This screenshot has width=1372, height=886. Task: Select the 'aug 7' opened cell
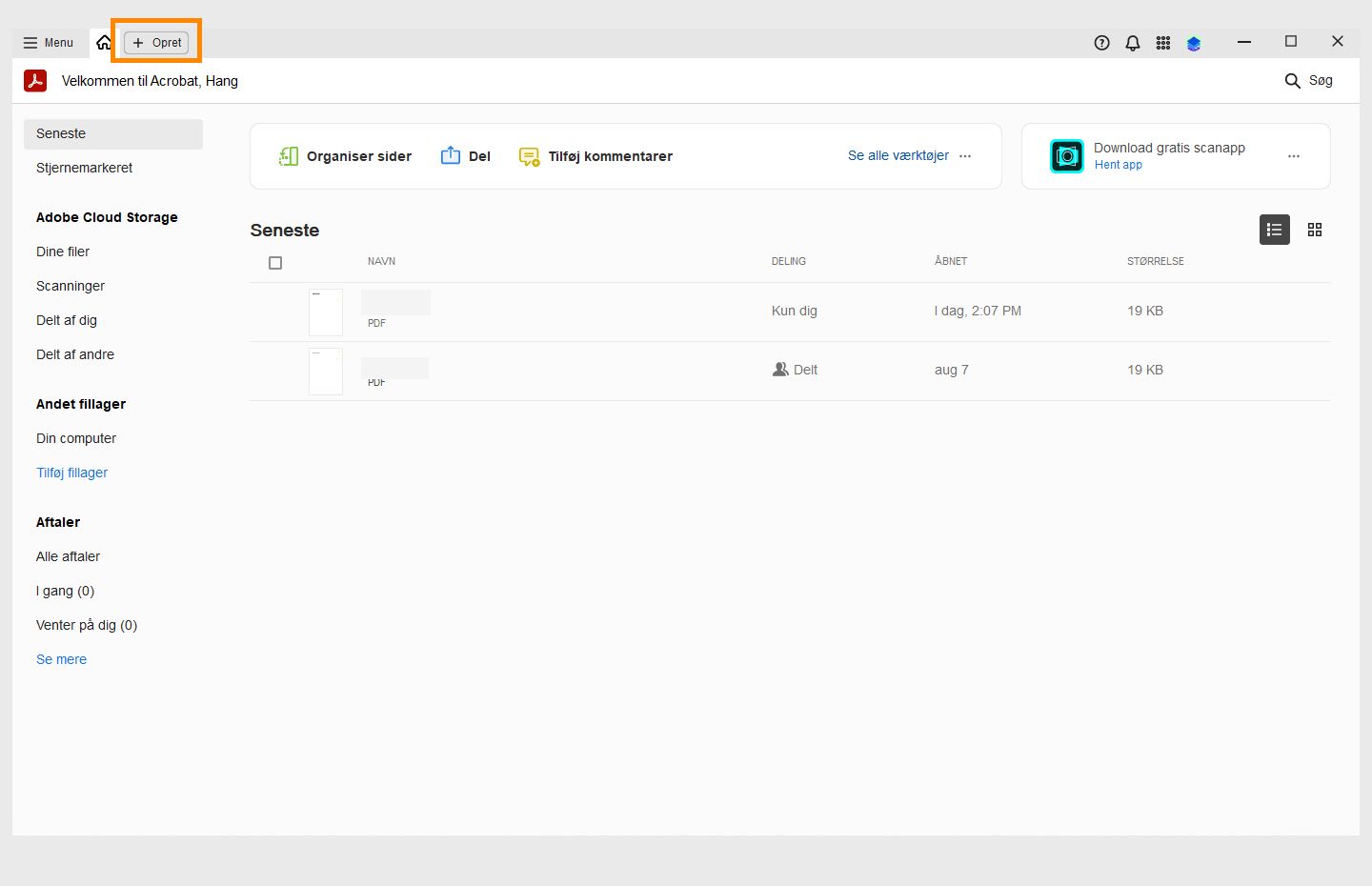pos(952,370)
